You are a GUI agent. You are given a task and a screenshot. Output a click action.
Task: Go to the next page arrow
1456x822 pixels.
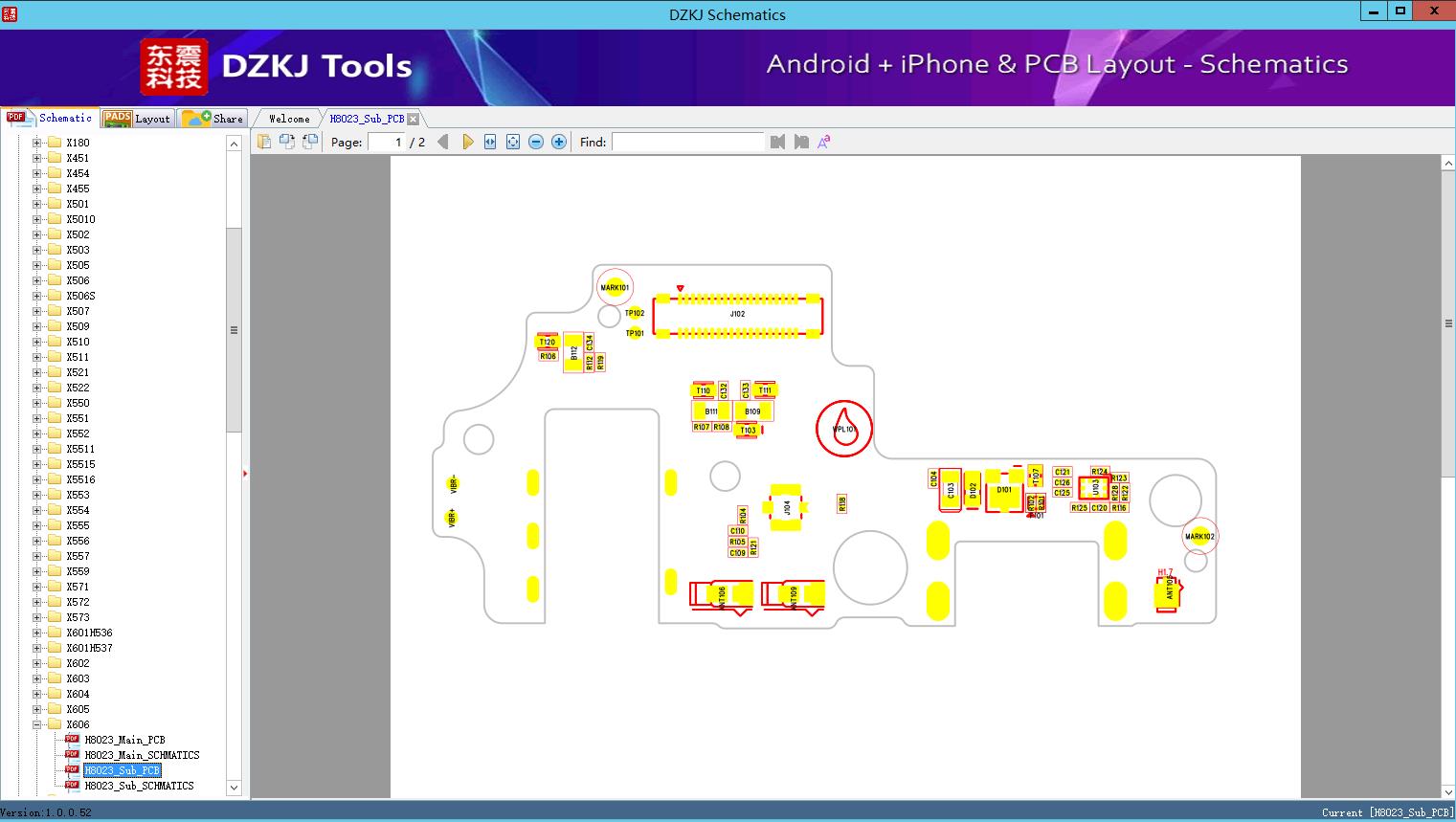tap(467, 142)
